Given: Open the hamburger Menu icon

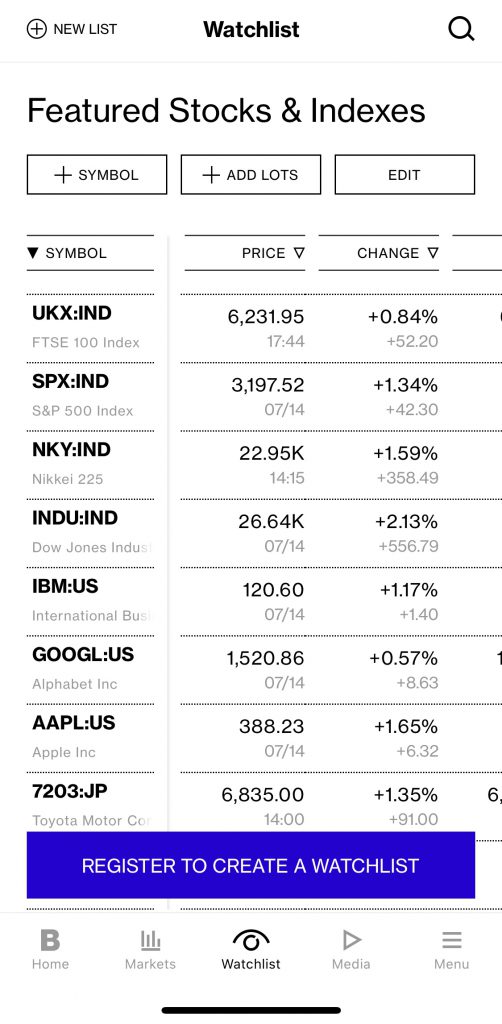Looking at the screenshot, I should click(x=452, y=940).
